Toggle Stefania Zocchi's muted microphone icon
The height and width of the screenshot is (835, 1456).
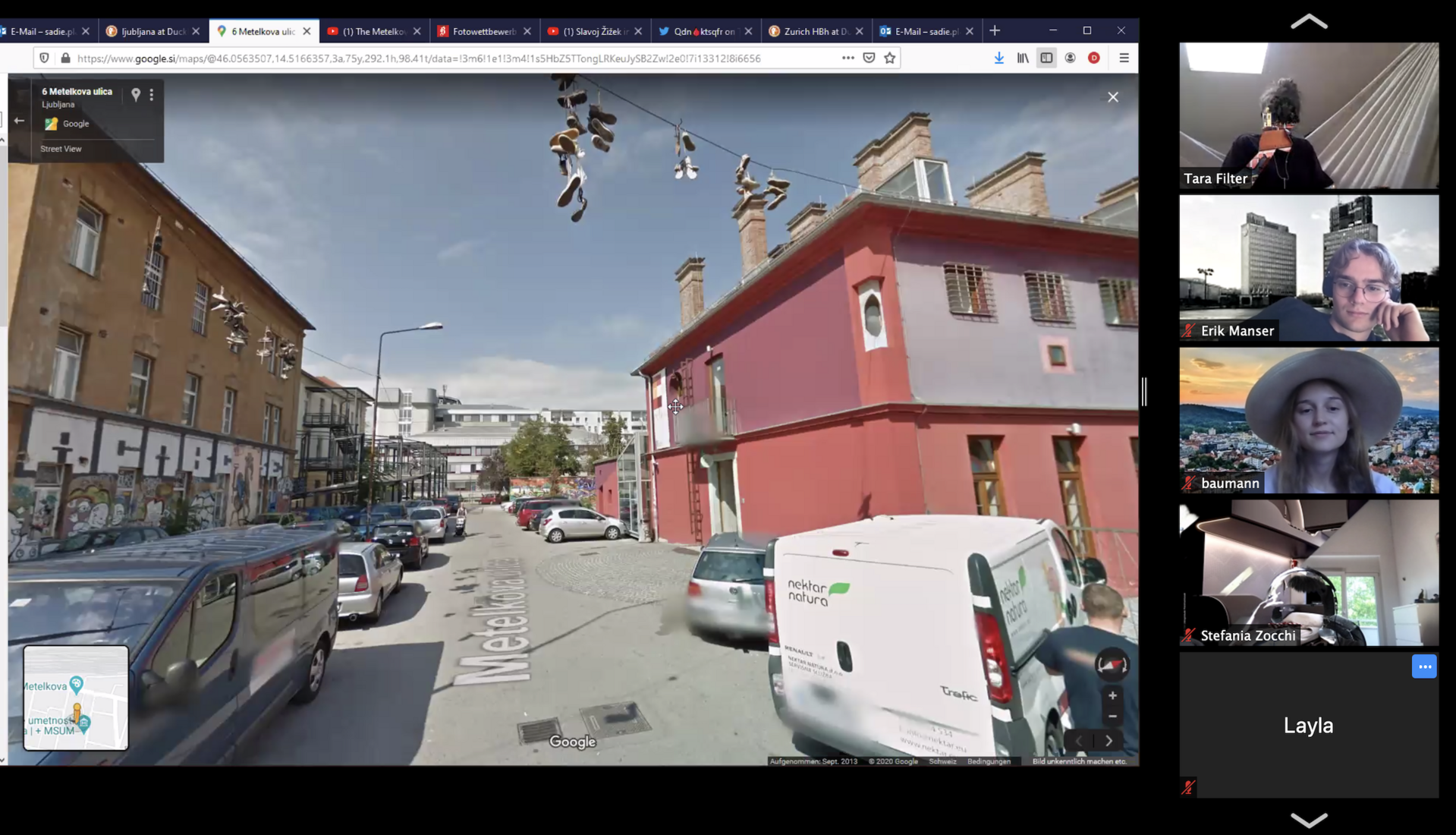[1189, 635]
